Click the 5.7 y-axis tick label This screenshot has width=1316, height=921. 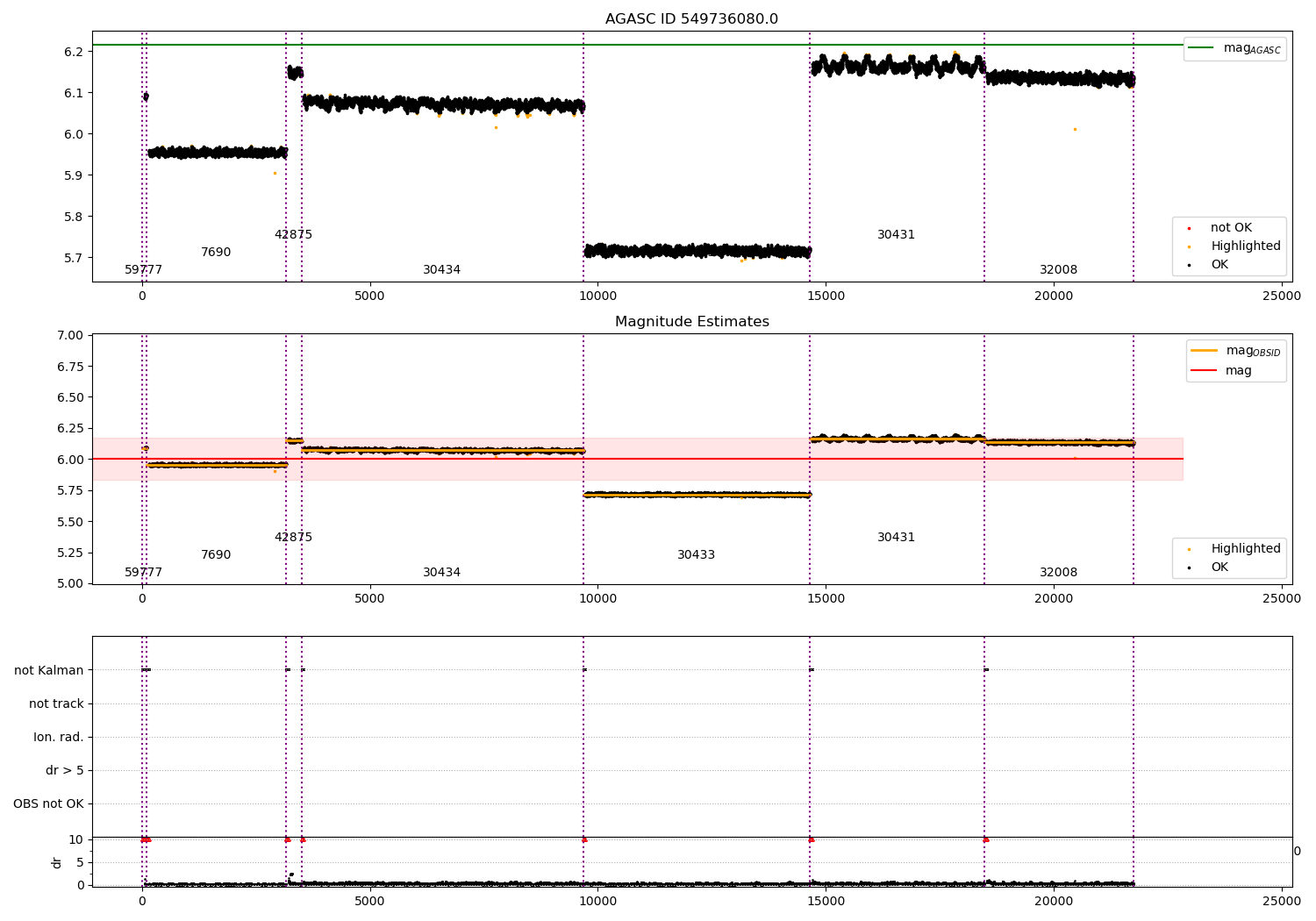[74, 258]
